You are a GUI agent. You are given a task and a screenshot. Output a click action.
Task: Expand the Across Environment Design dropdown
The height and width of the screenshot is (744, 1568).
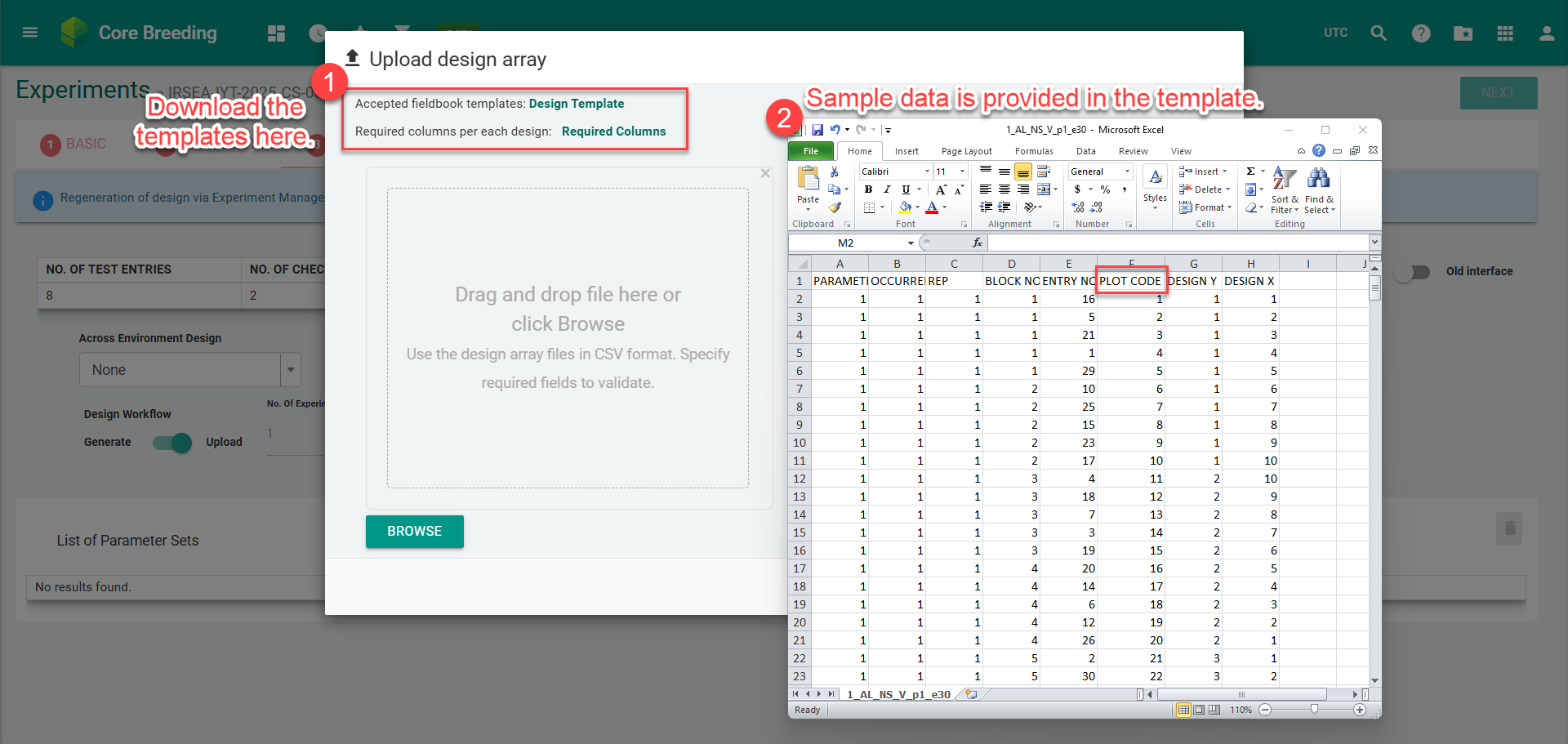coord(290,370)
